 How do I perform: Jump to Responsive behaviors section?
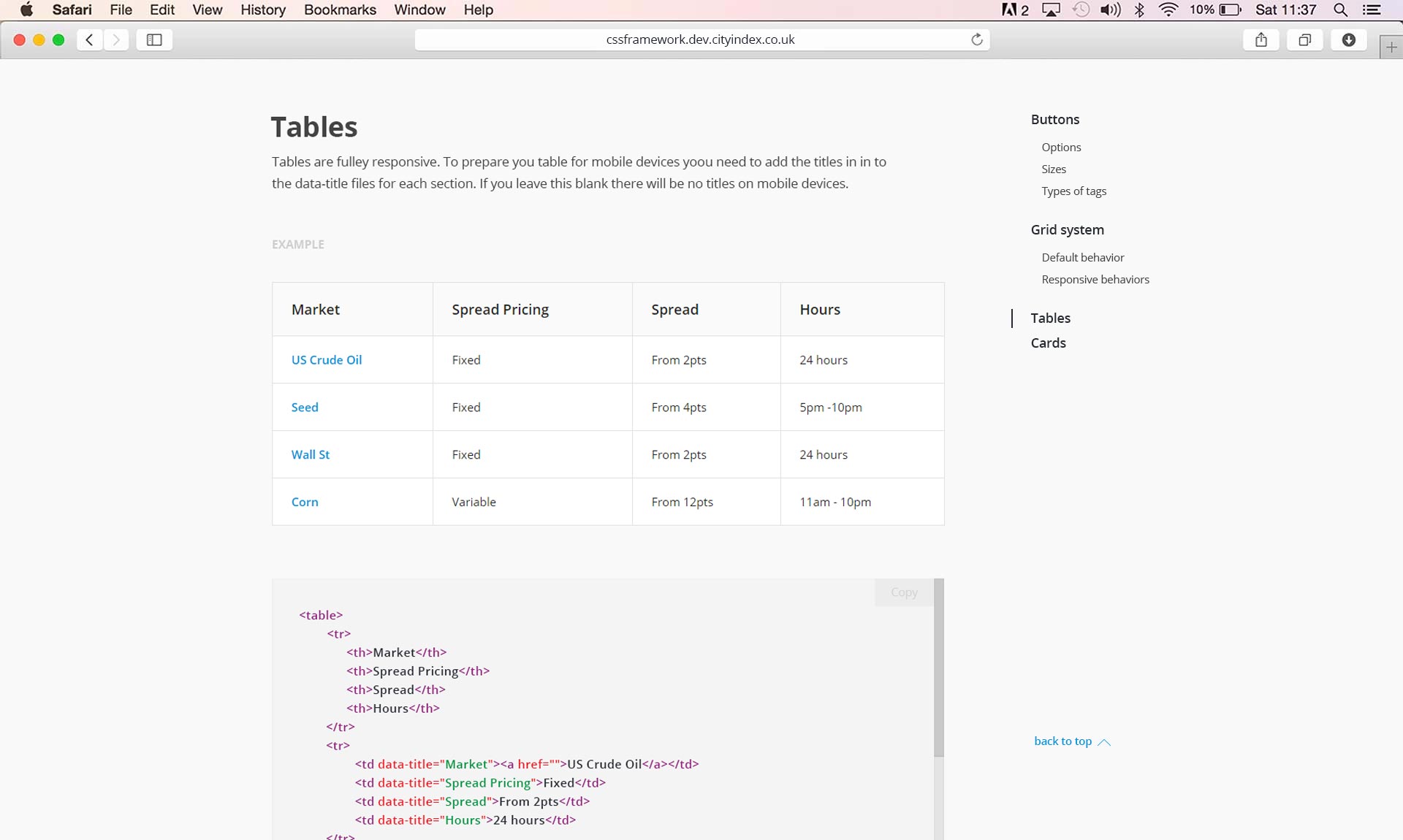coord(1095,280)
